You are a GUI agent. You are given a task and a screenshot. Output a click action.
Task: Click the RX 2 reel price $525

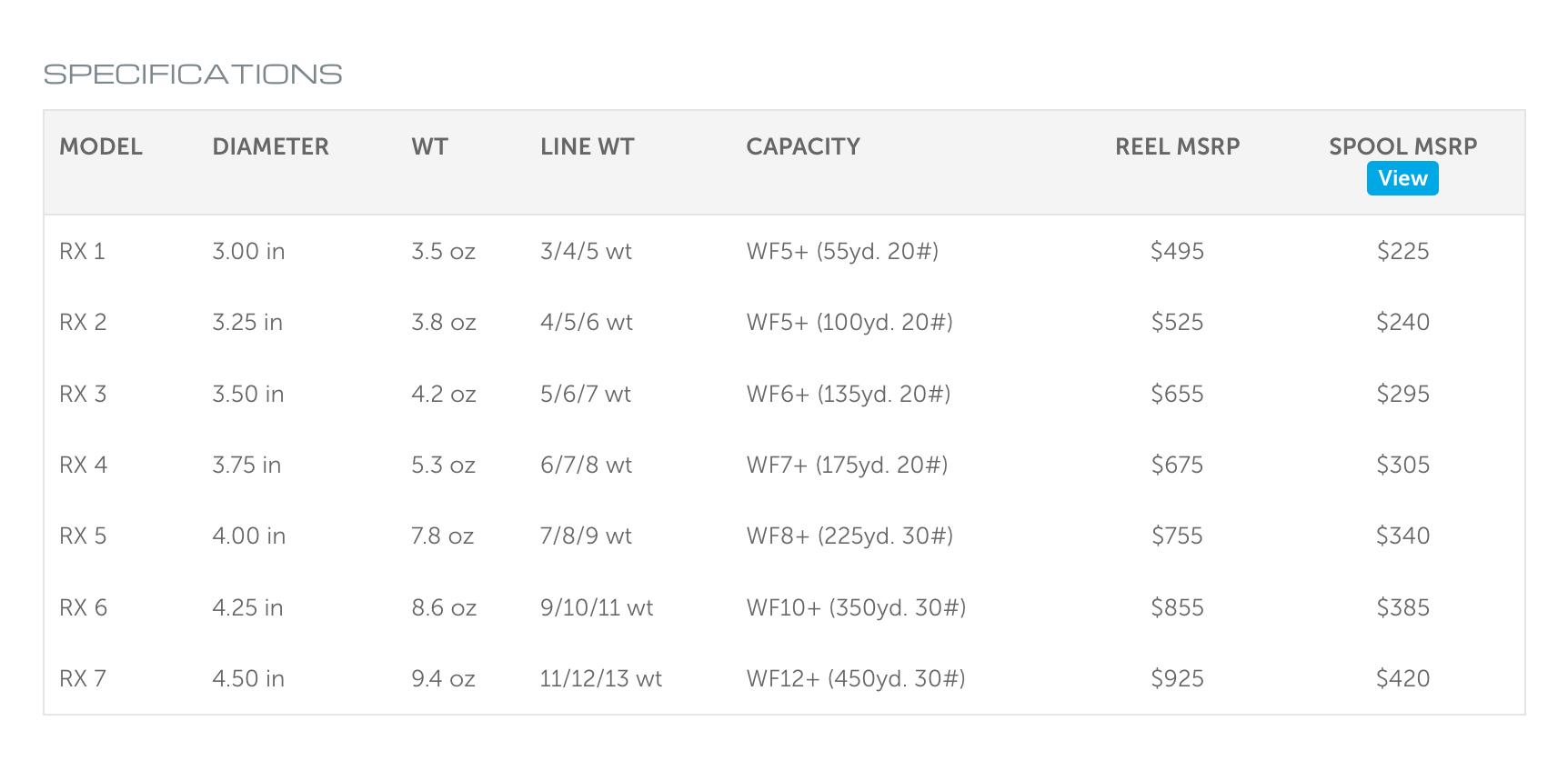pyautogui.click(x=1177, y=322)
